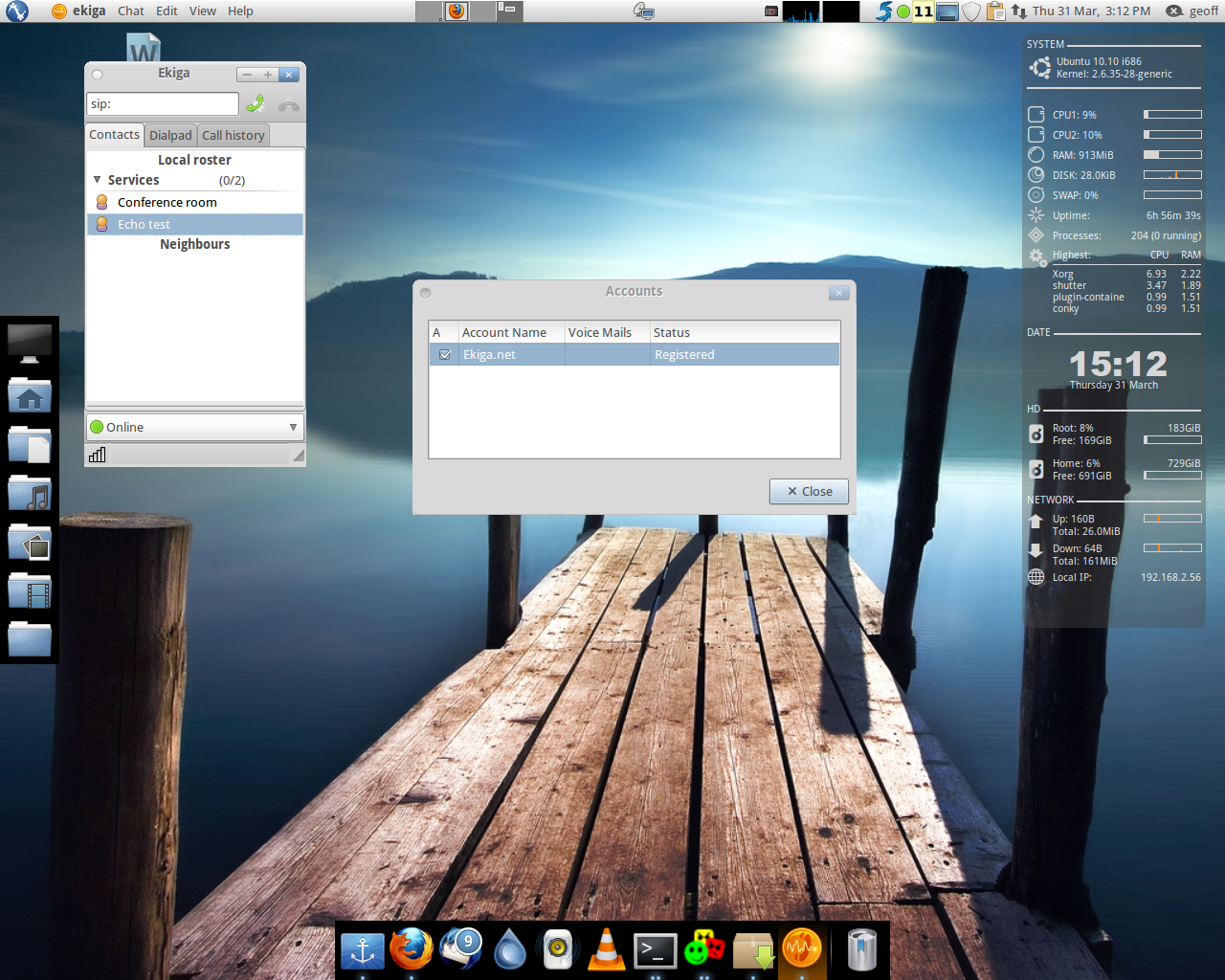Open the Documents folder in the left panel

[30, 444]
